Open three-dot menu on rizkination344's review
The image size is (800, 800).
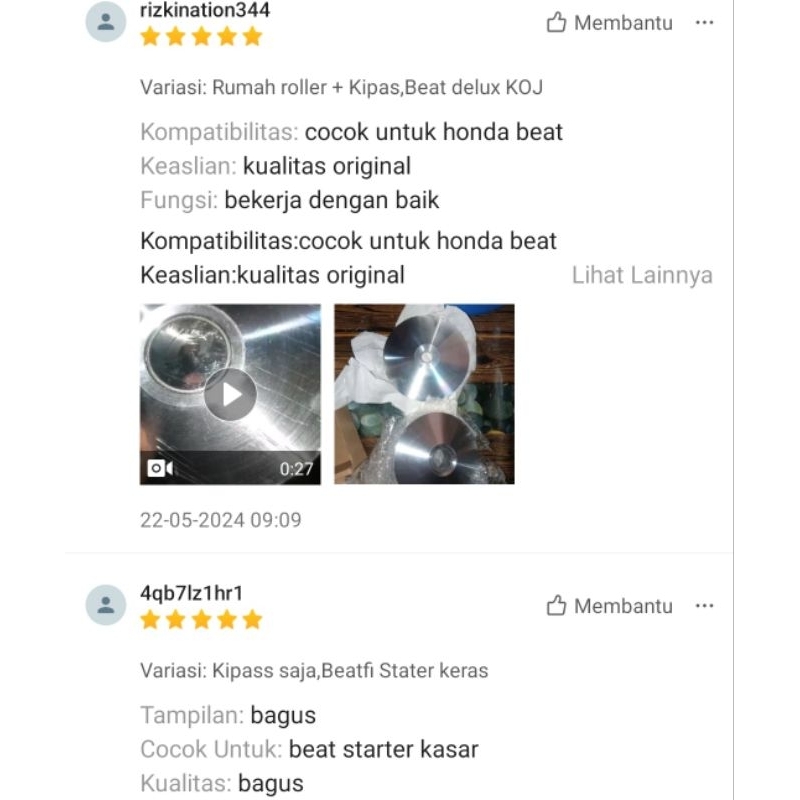(x=704, y=22)
